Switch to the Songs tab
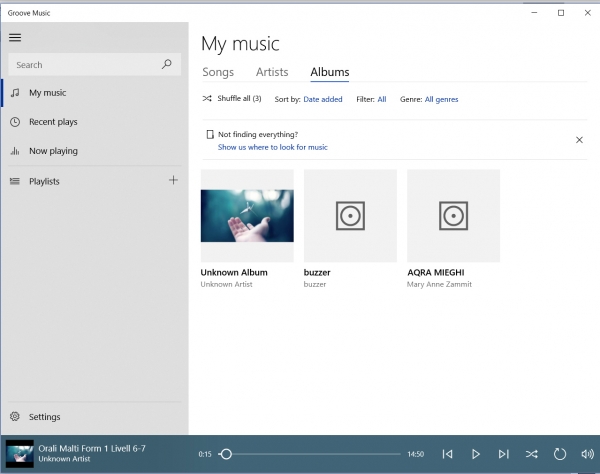600x474 pixels. click(218, 72)
